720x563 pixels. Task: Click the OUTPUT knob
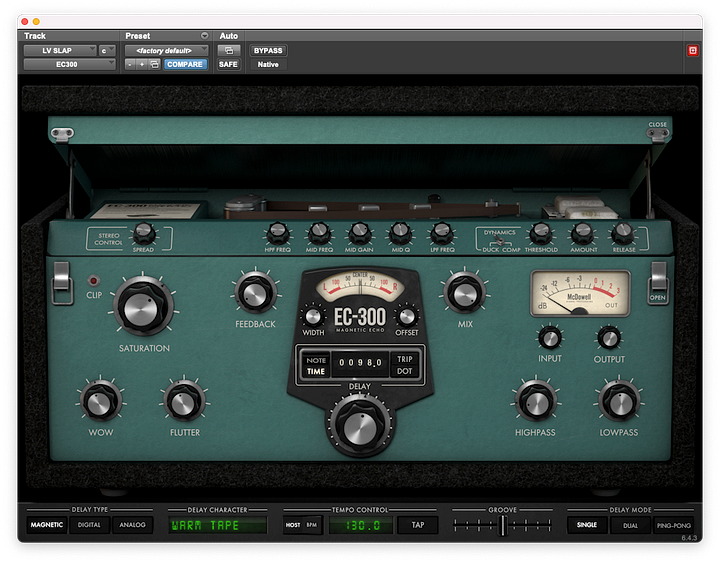click(x=609, y=338)
